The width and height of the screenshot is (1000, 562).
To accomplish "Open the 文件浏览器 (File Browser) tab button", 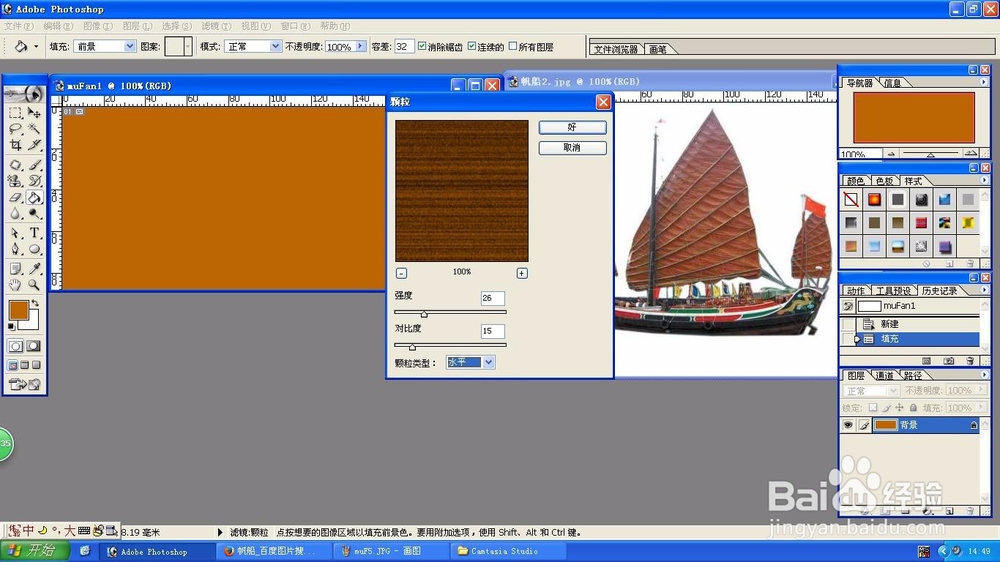I will click(615, 49).
